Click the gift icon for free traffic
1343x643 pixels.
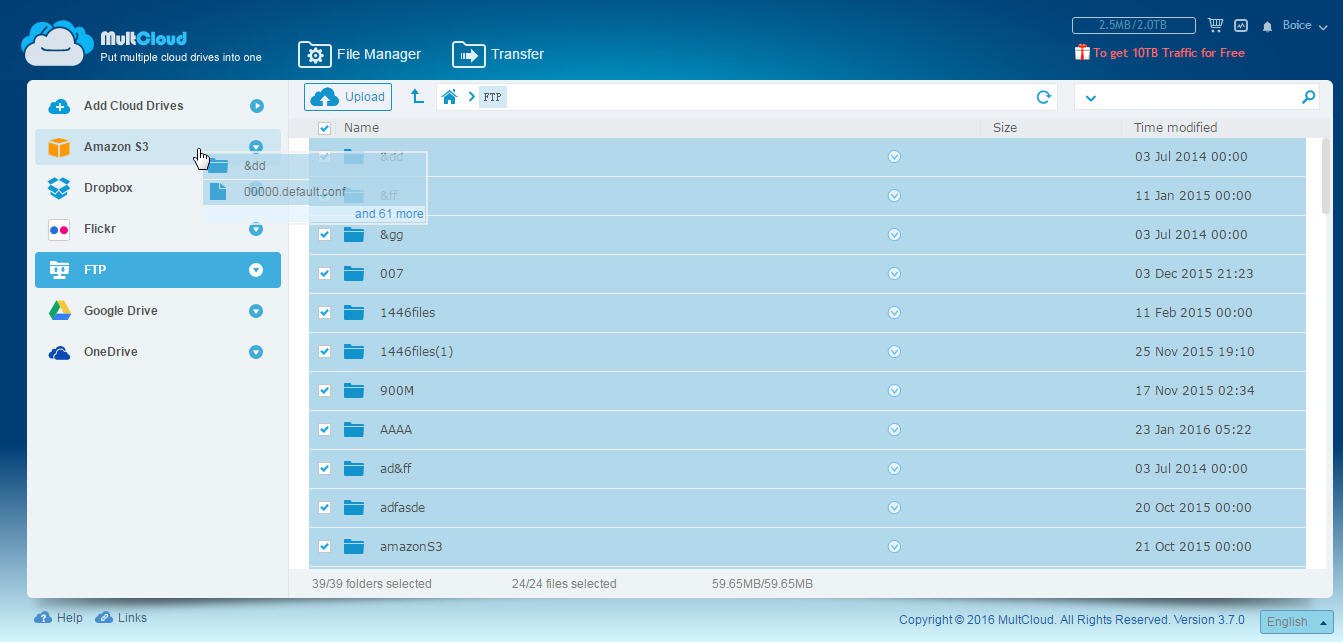click(1081, 52)
